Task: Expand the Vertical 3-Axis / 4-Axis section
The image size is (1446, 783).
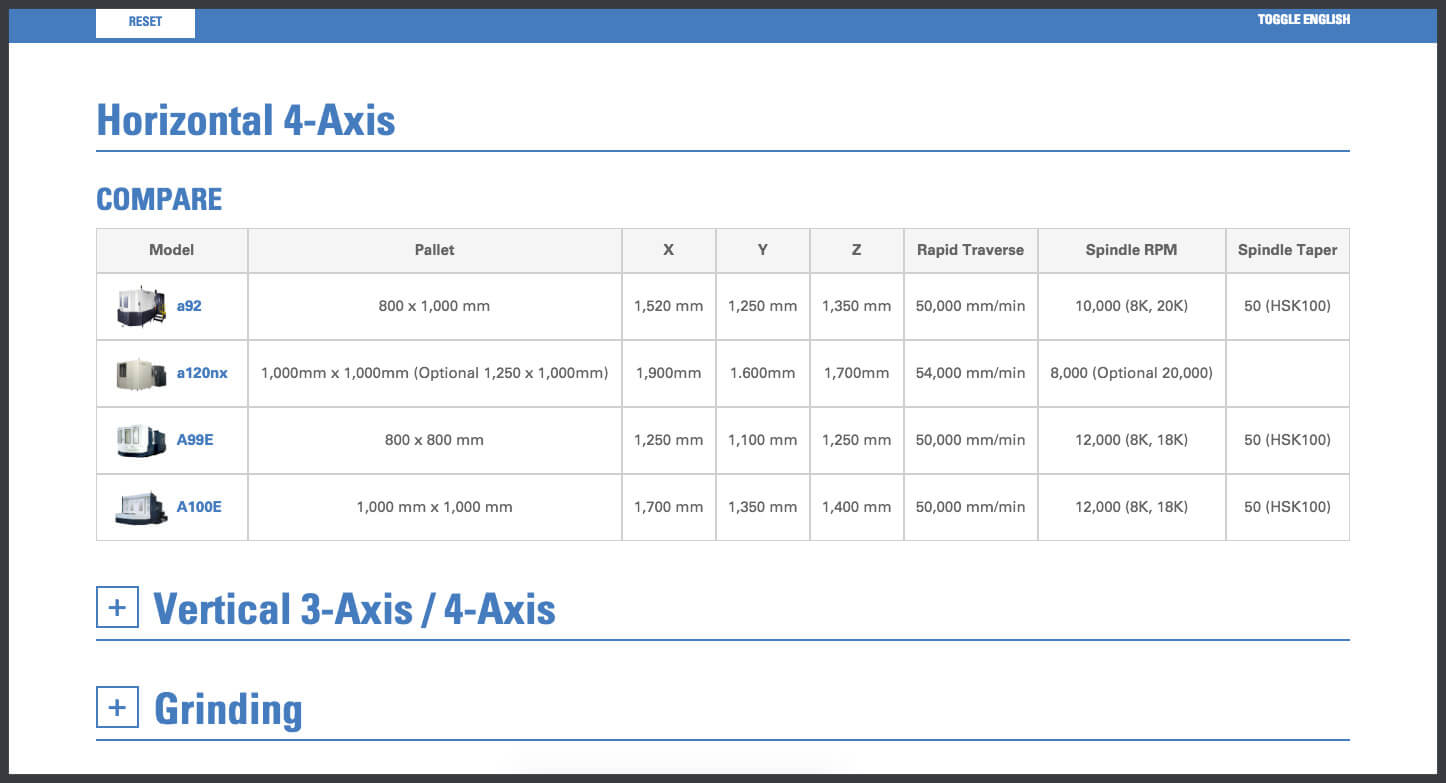Action: pos(117,608)
